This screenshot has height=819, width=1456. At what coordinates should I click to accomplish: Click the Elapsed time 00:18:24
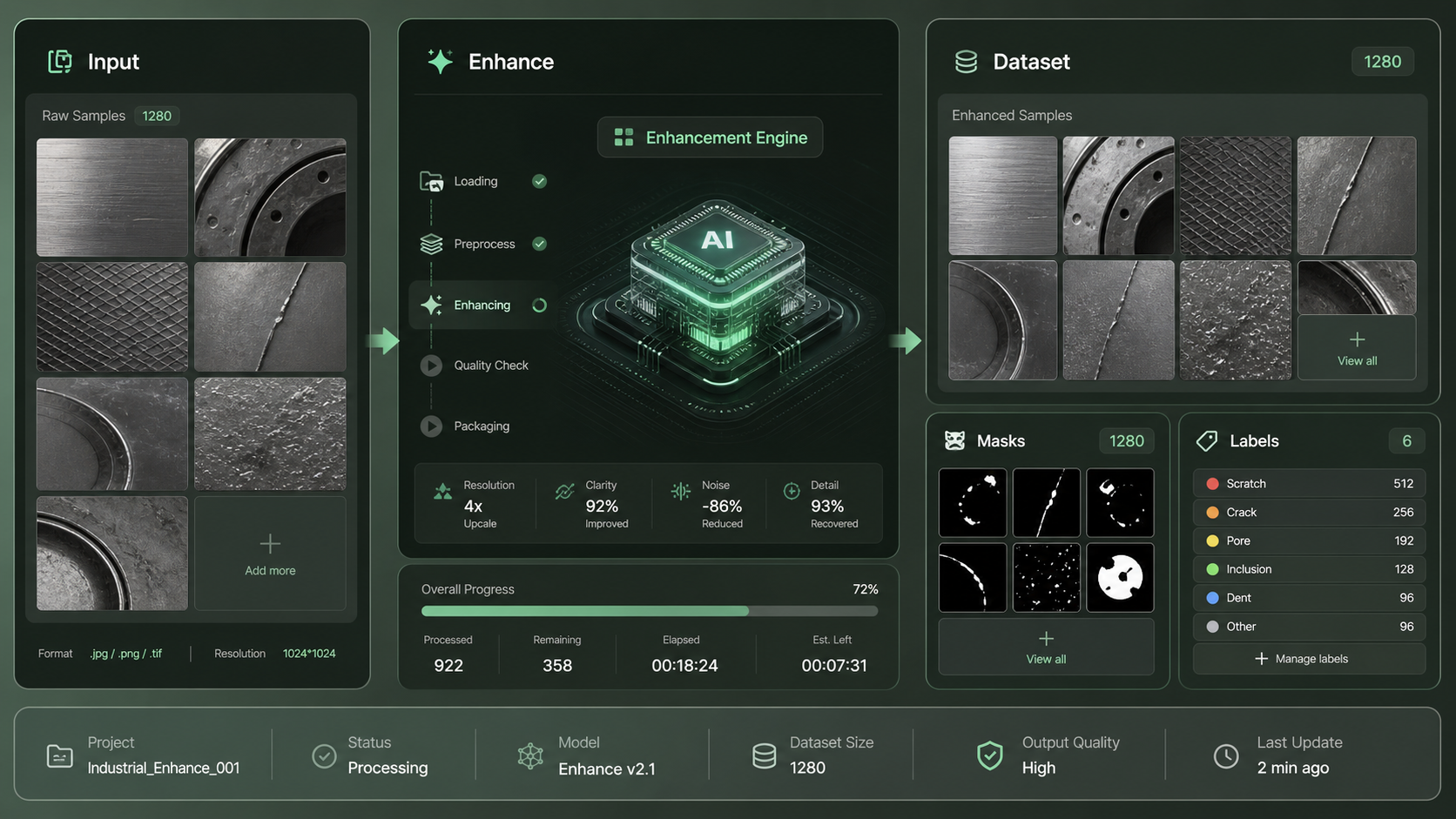click(684, 666)
